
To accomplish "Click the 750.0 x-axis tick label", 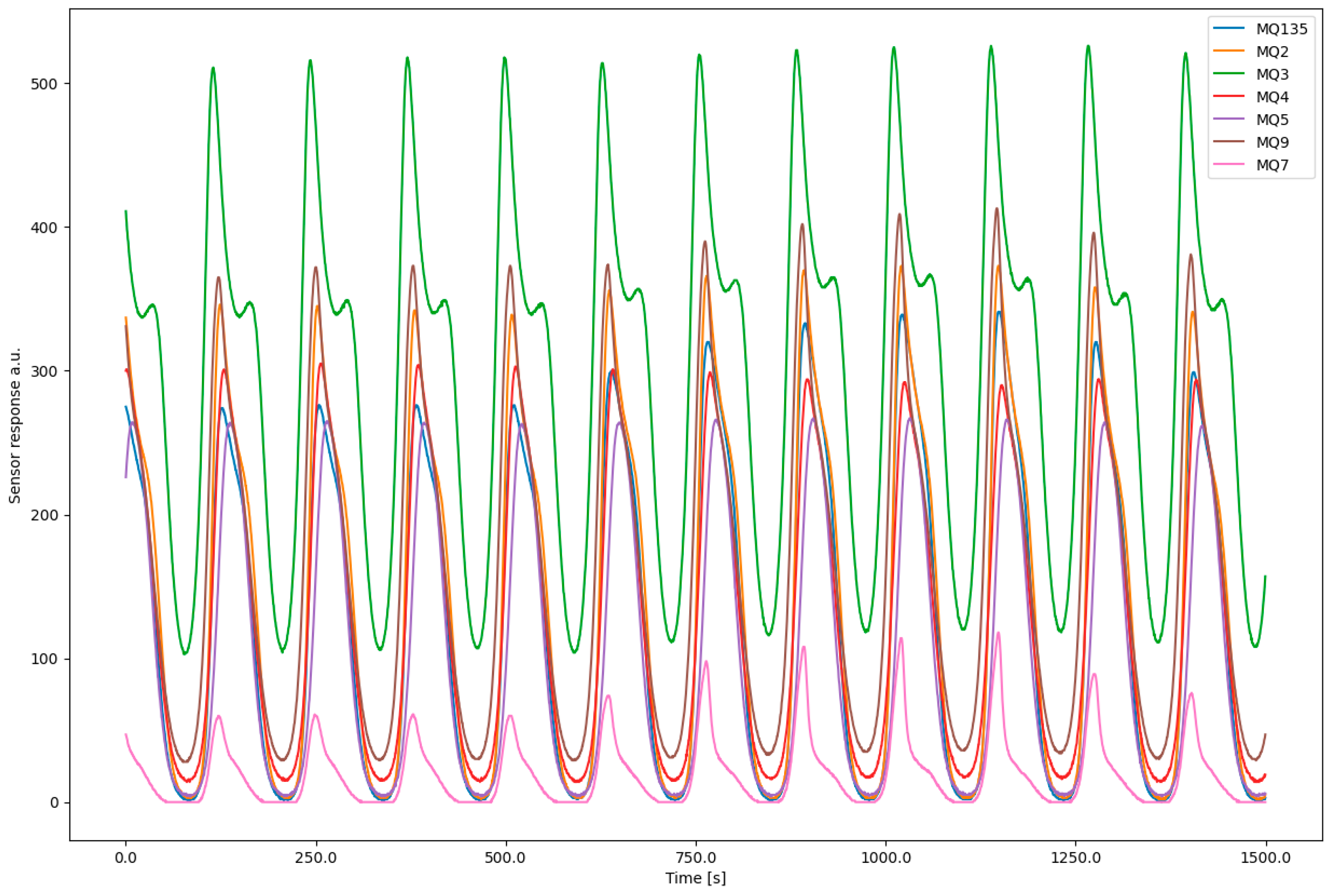I will 696,859.
